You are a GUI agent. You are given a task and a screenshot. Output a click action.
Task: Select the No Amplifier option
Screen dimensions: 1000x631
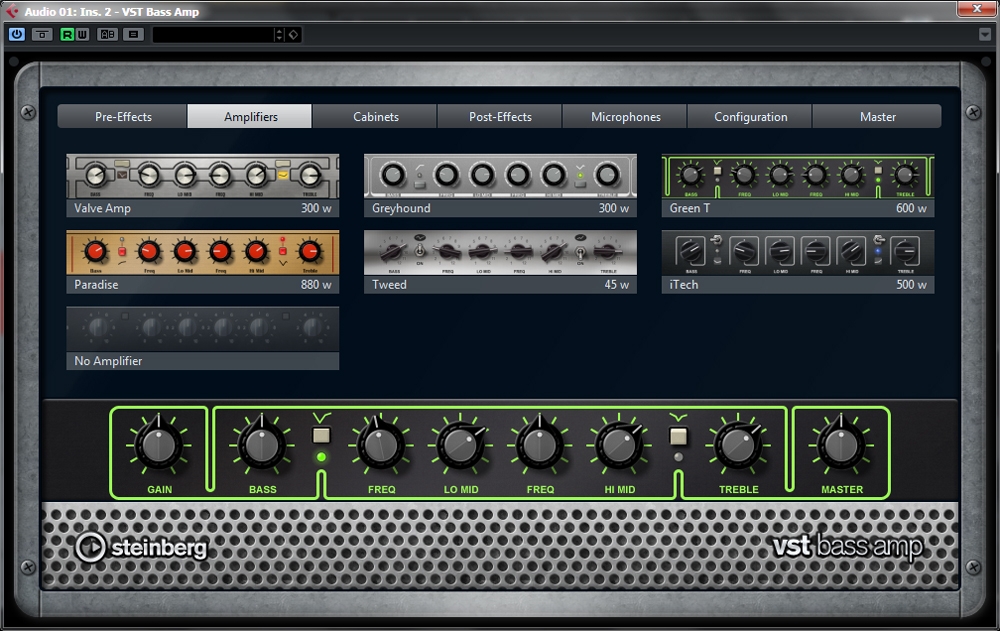click(203, 338)
